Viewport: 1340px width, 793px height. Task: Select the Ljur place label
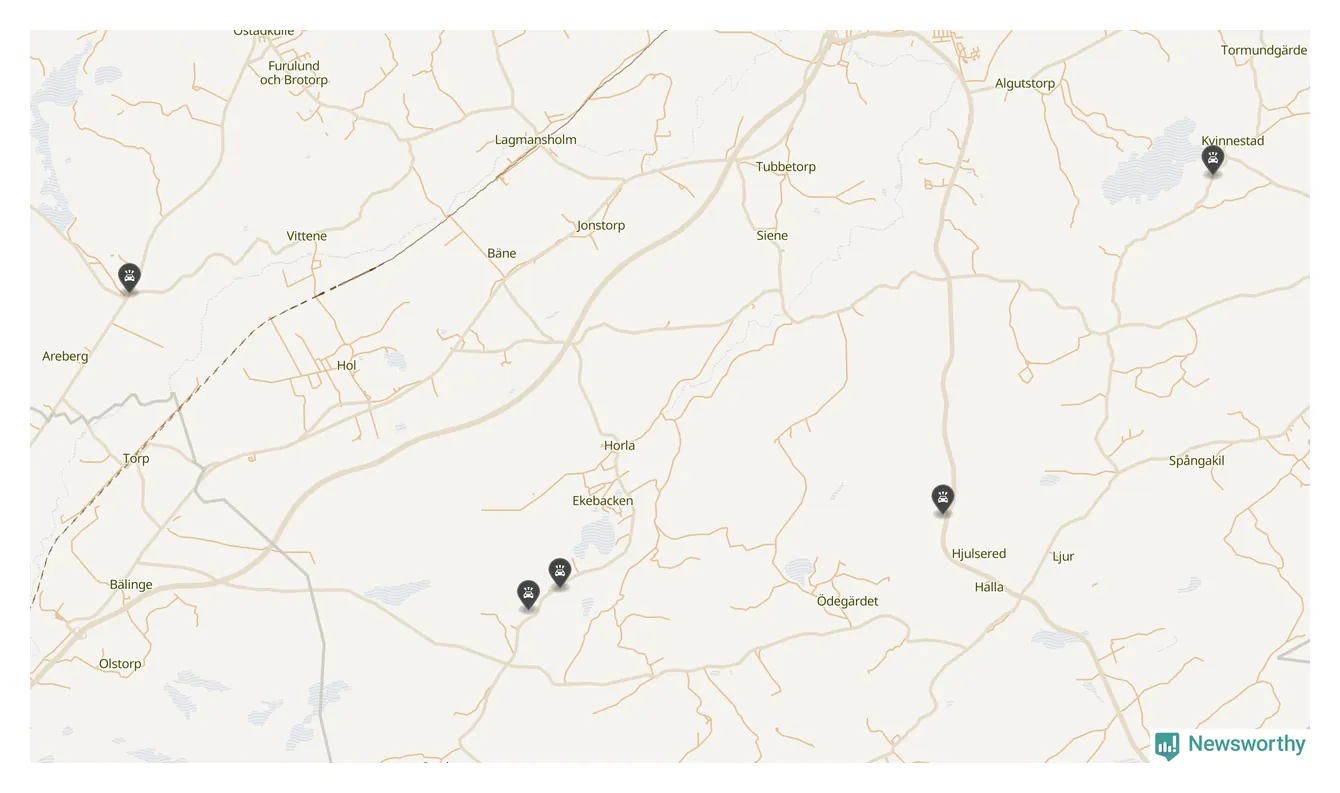(1063, 557)
